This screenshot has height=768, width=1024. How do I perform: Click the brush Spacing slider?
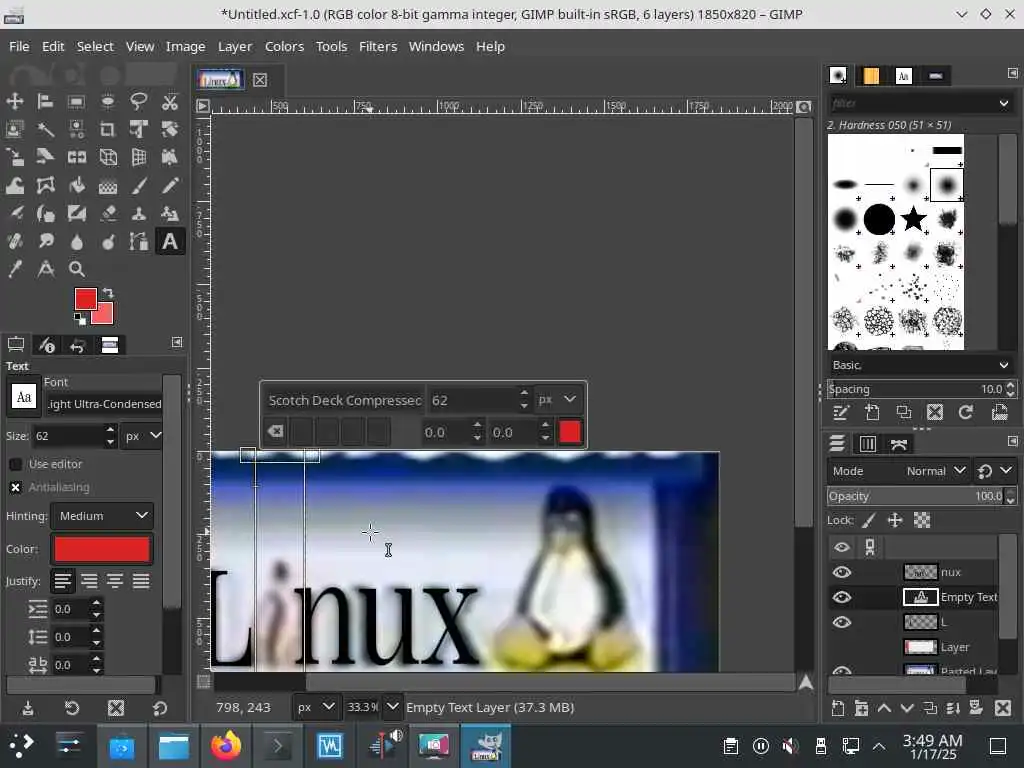pyautogui.click(x=916, y=389)
